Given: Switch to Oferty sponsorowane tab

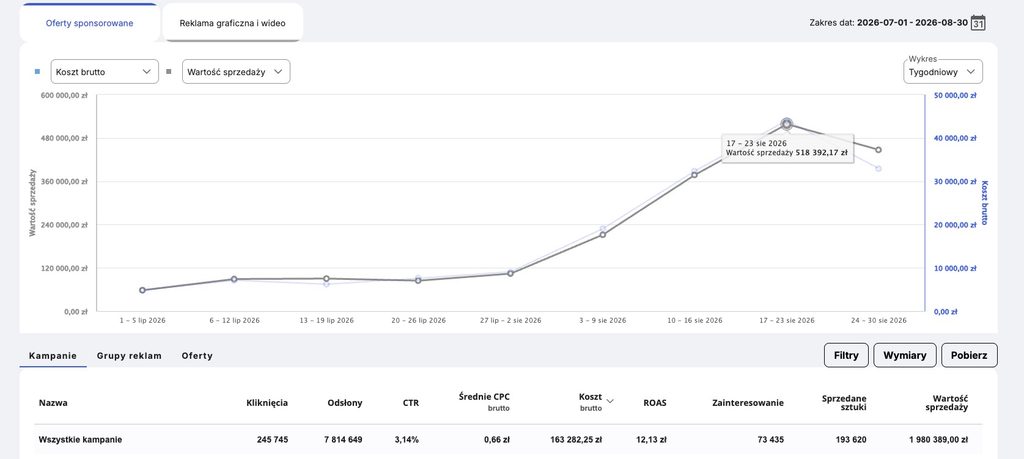Looking at the screenshot, I should [89, 23].
